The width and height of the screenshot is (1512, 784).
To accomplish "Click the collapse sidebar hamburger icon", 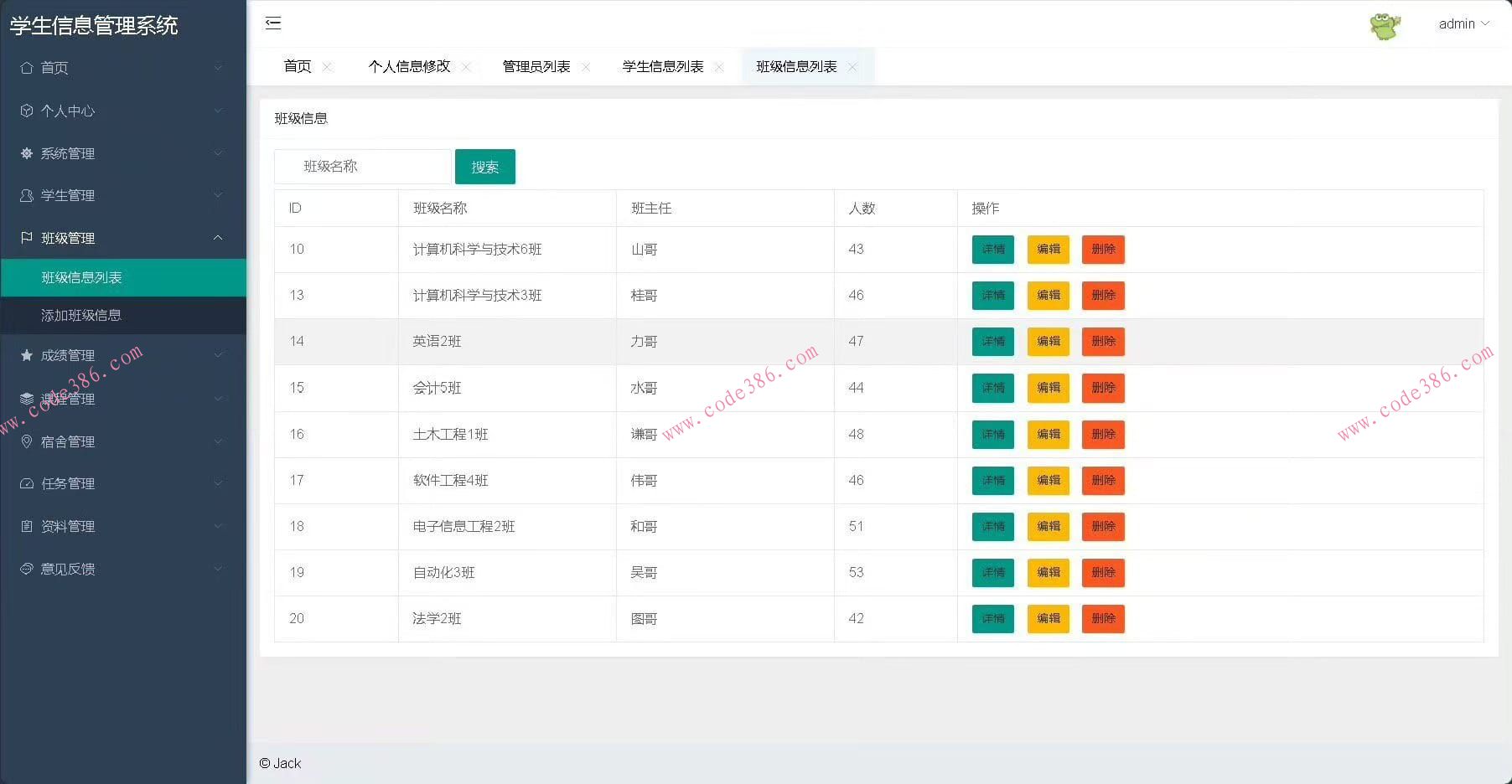I will click(x=273, y=23).
